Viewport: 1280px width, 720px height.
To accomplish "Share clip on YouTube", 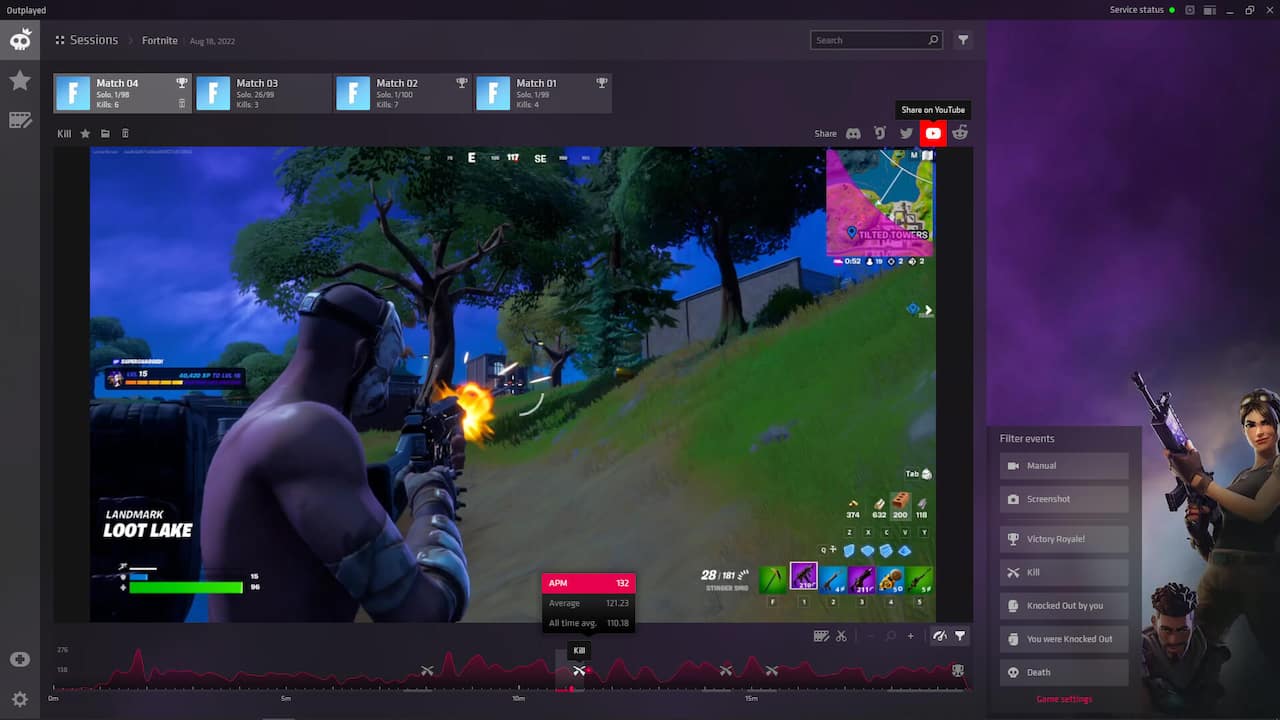I will coord(933,133).
